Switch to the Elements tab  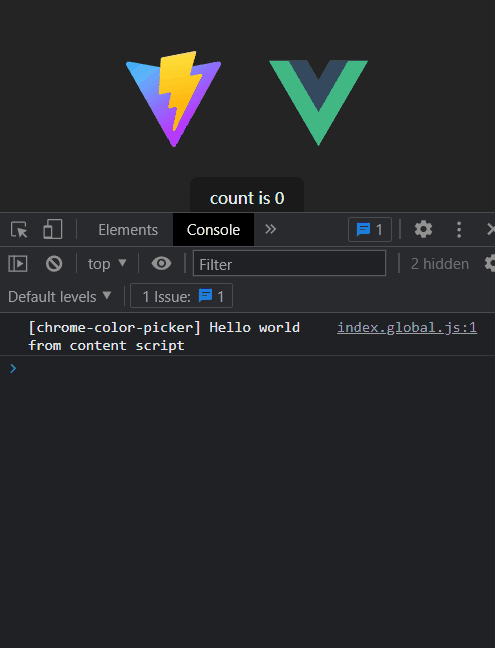(128, 230)
